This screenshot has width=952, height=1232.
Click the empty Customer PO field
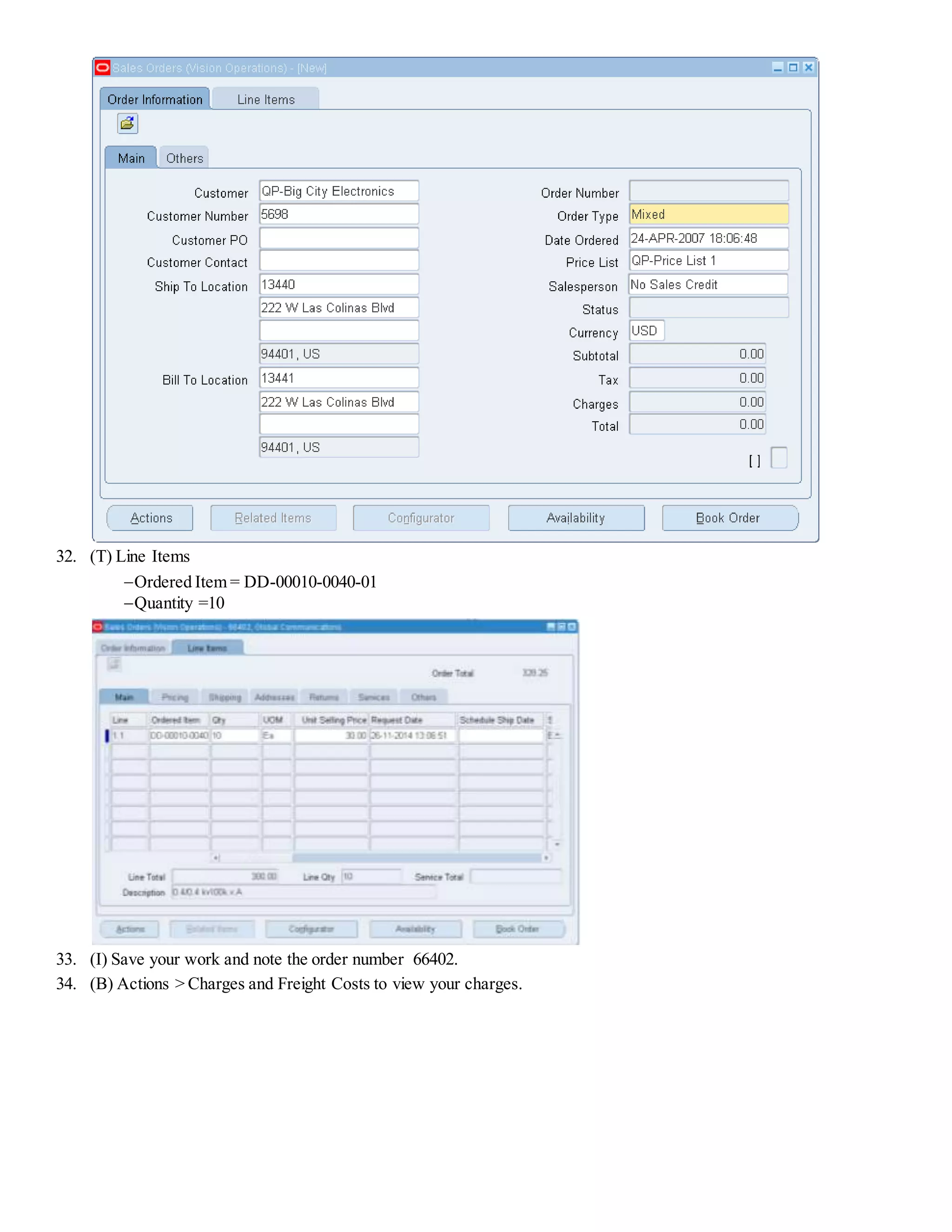point(339,238)
